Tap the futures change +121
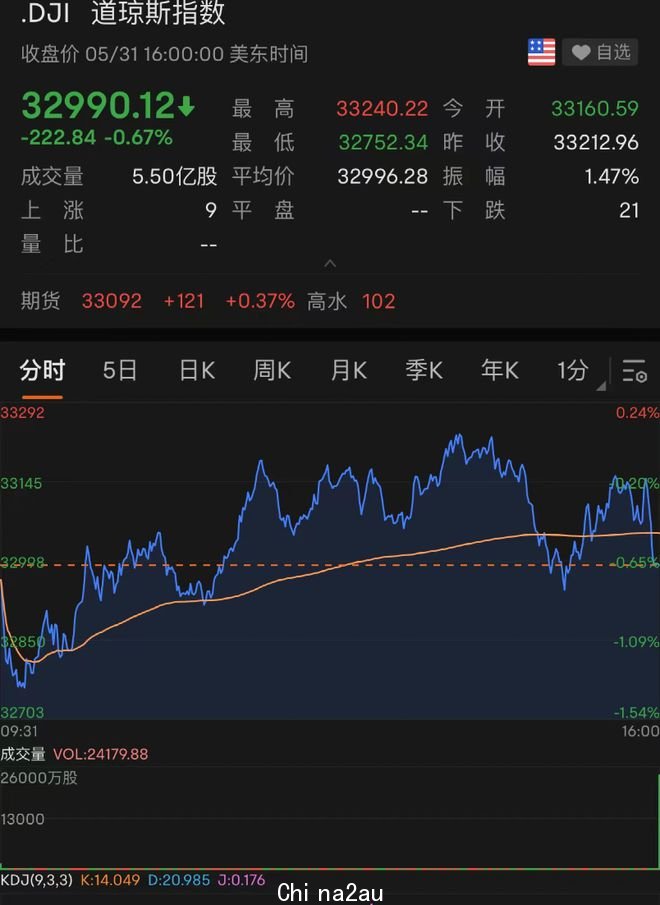The height and width of the screenshot is (905, 660). [x=183, y=301]
